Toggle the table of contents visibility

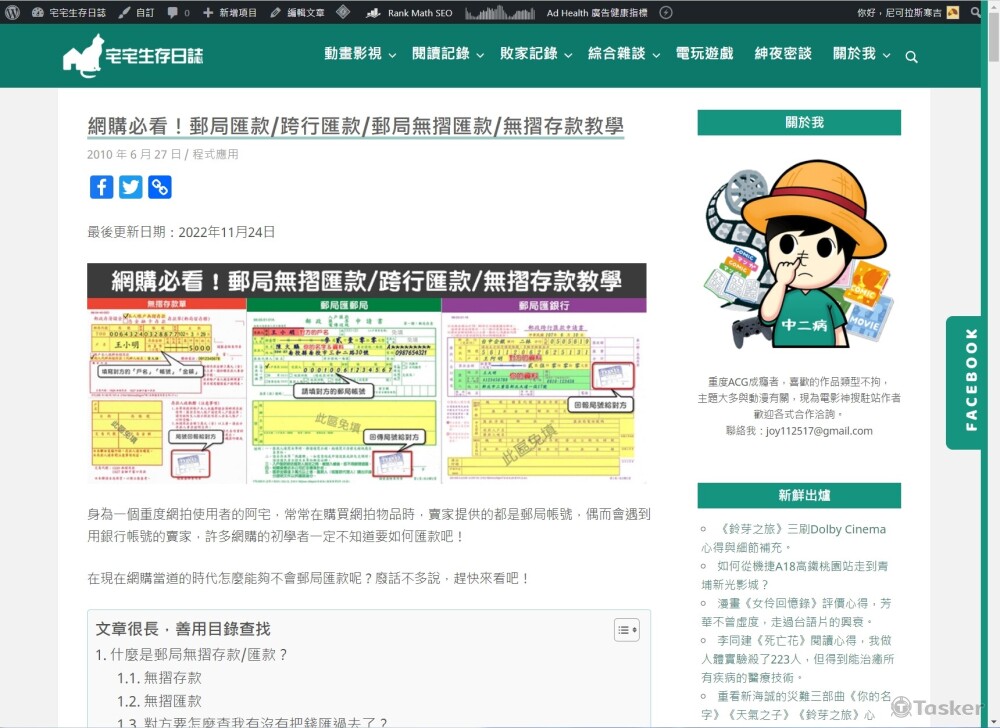pos(626,630)
